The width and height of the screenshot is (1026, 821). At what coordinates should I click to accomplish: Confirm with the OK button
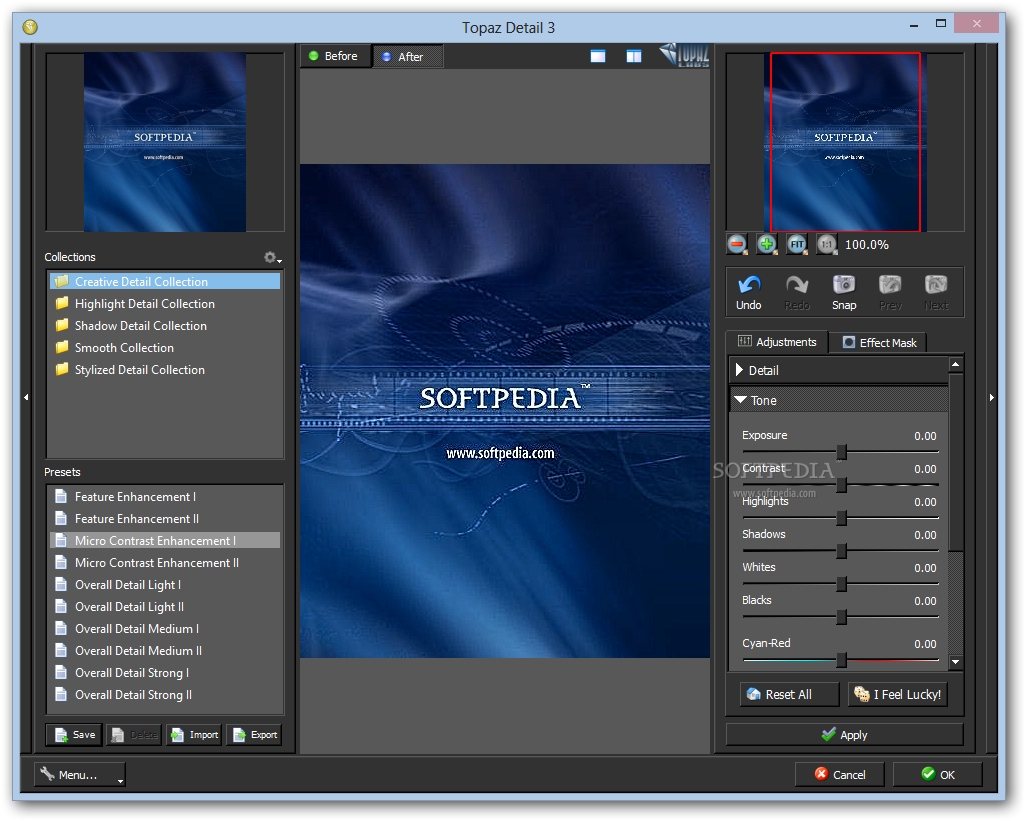pos(938,775)
